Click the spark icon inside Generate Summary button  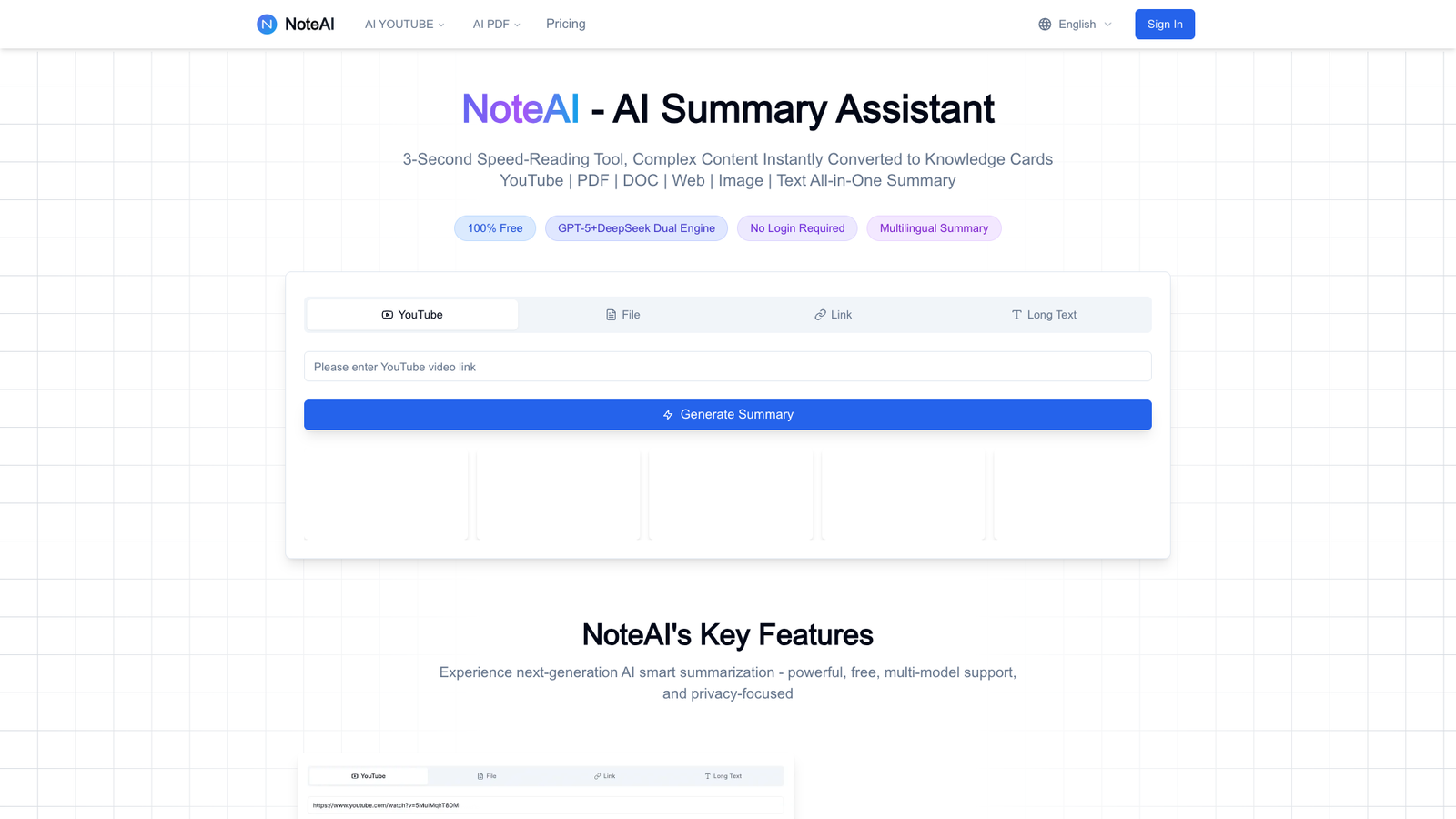(x=668, y=414)
